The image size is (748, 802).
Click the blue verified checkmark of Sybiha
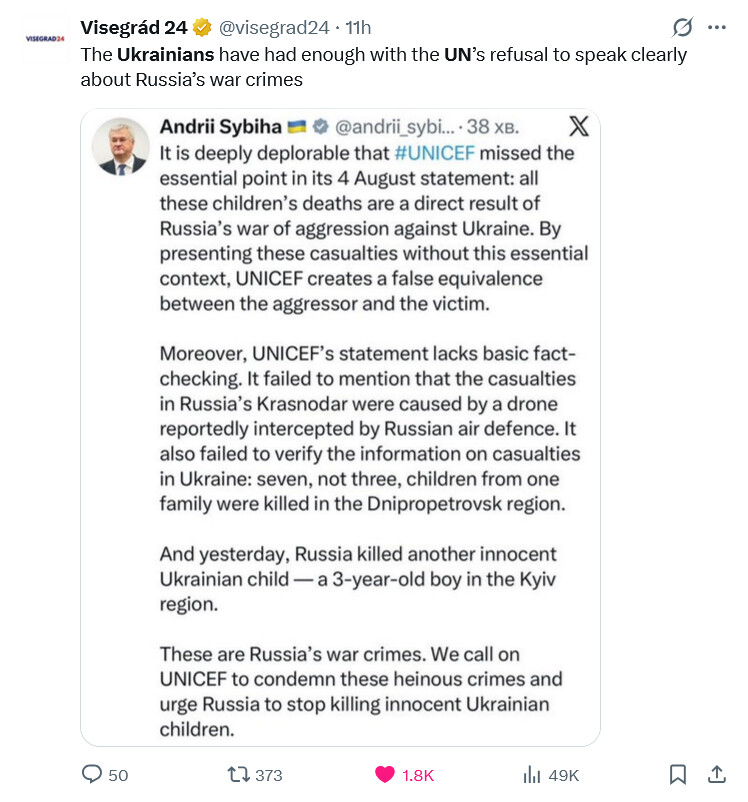click(320, 126)
